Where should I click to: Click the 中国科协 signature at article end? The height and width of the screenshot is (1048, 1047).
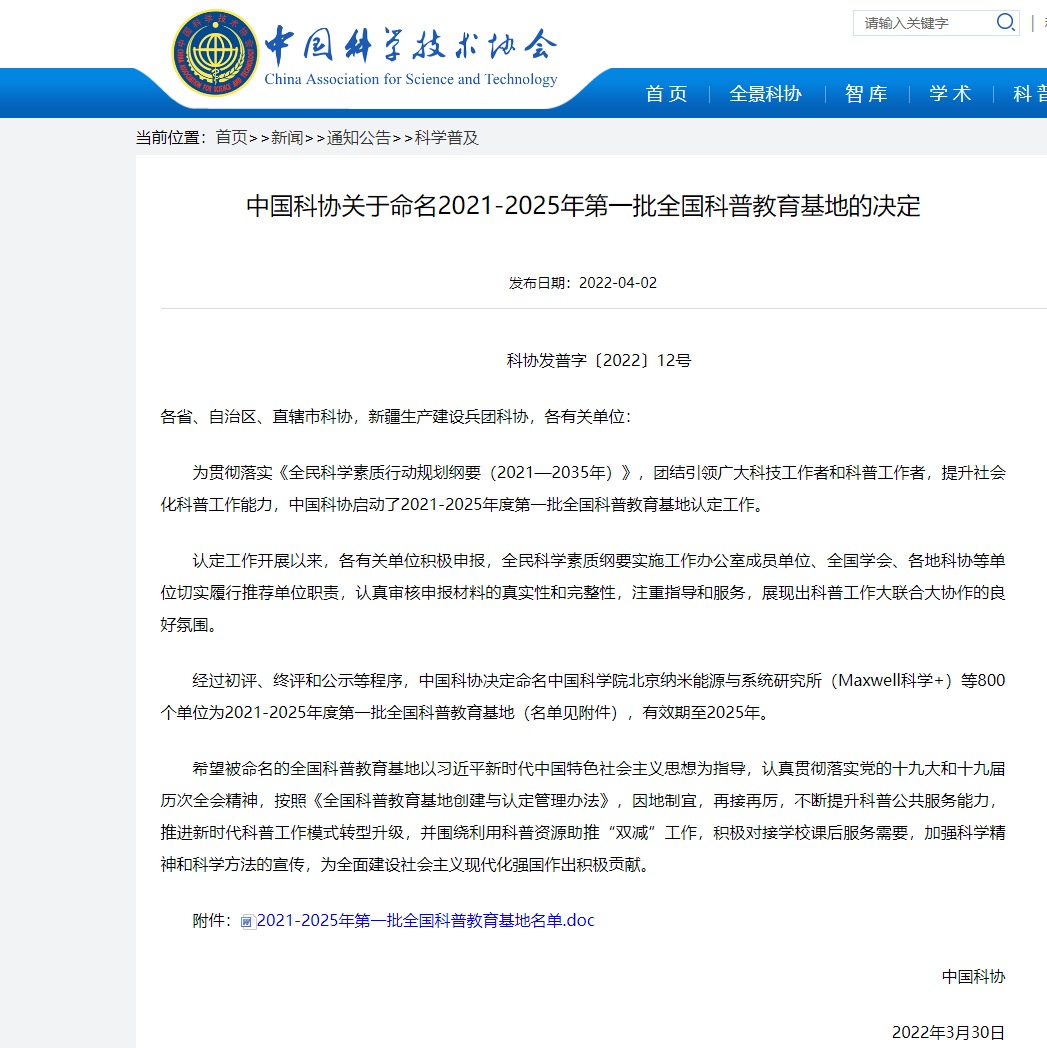(x=973, y=976)
